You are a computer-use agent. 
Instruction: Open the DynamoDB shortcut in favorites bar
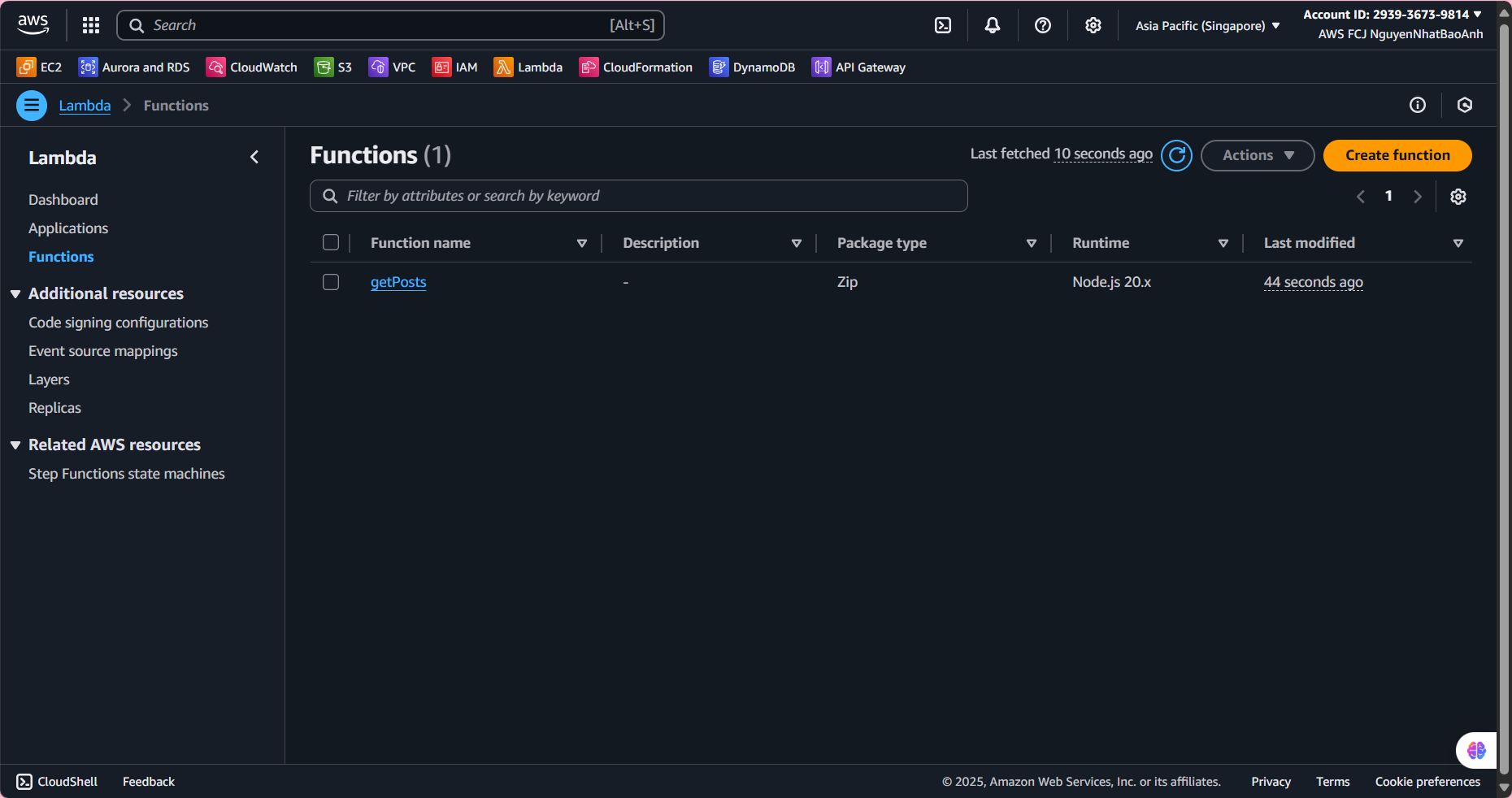(x=752, y=67)
